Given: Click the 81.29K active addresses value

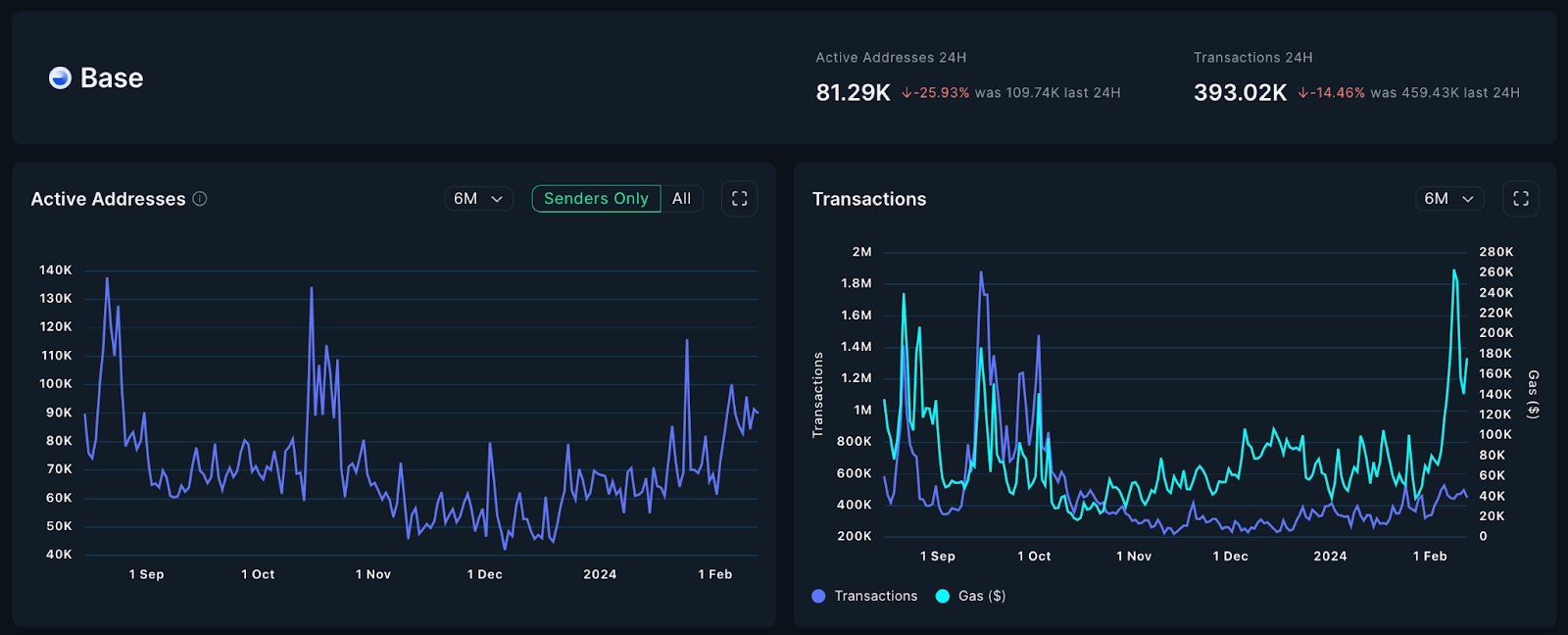Looking at the screenshot, I should coord(853,93).
